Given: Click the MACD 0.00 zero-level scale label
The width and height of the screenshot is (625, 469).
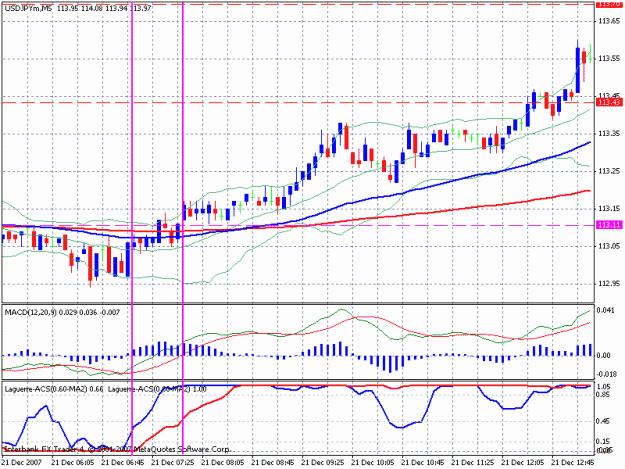Looking at the screenshot, I should pos(605,355).
